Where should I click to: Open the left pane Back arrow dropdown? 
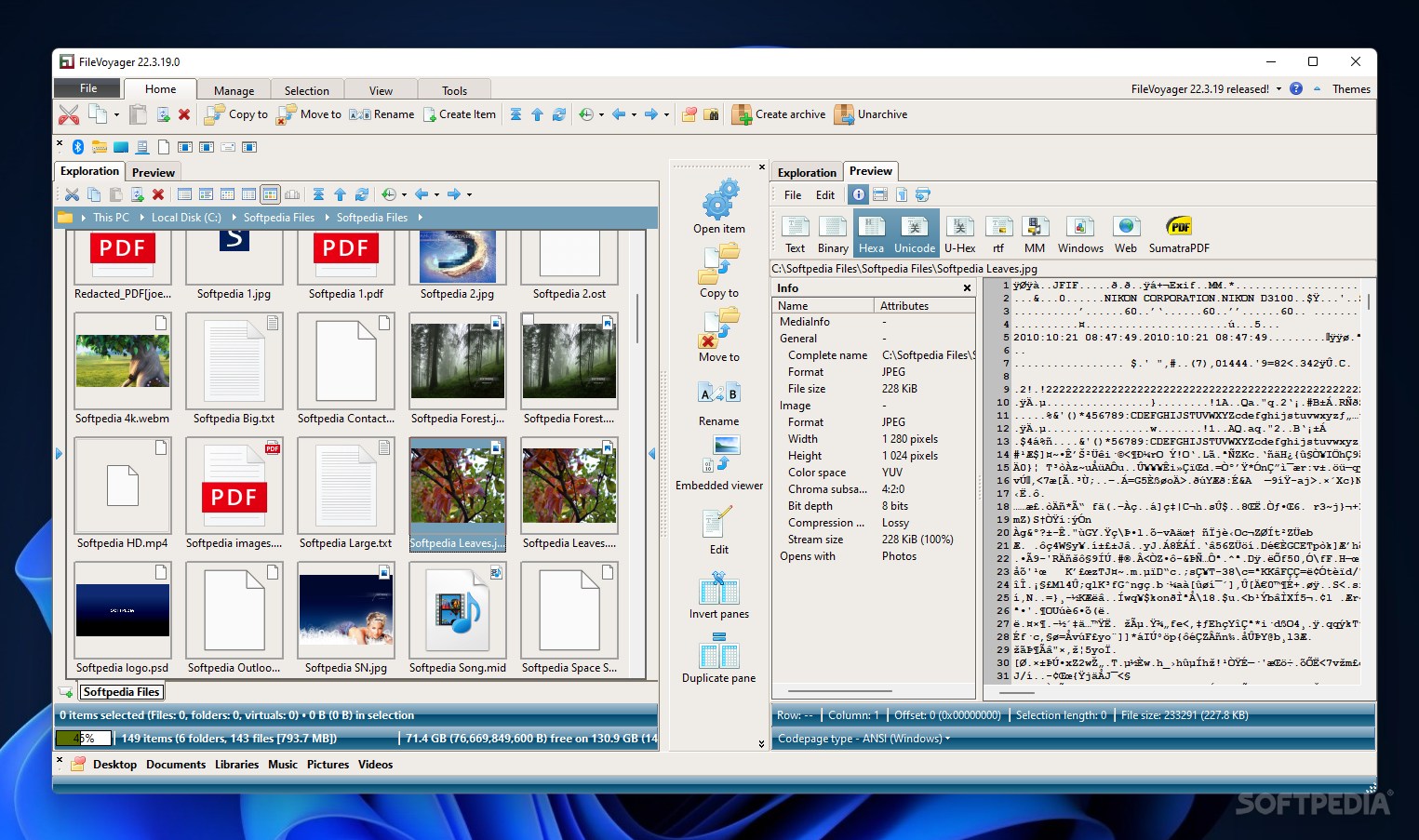(436, 194)
